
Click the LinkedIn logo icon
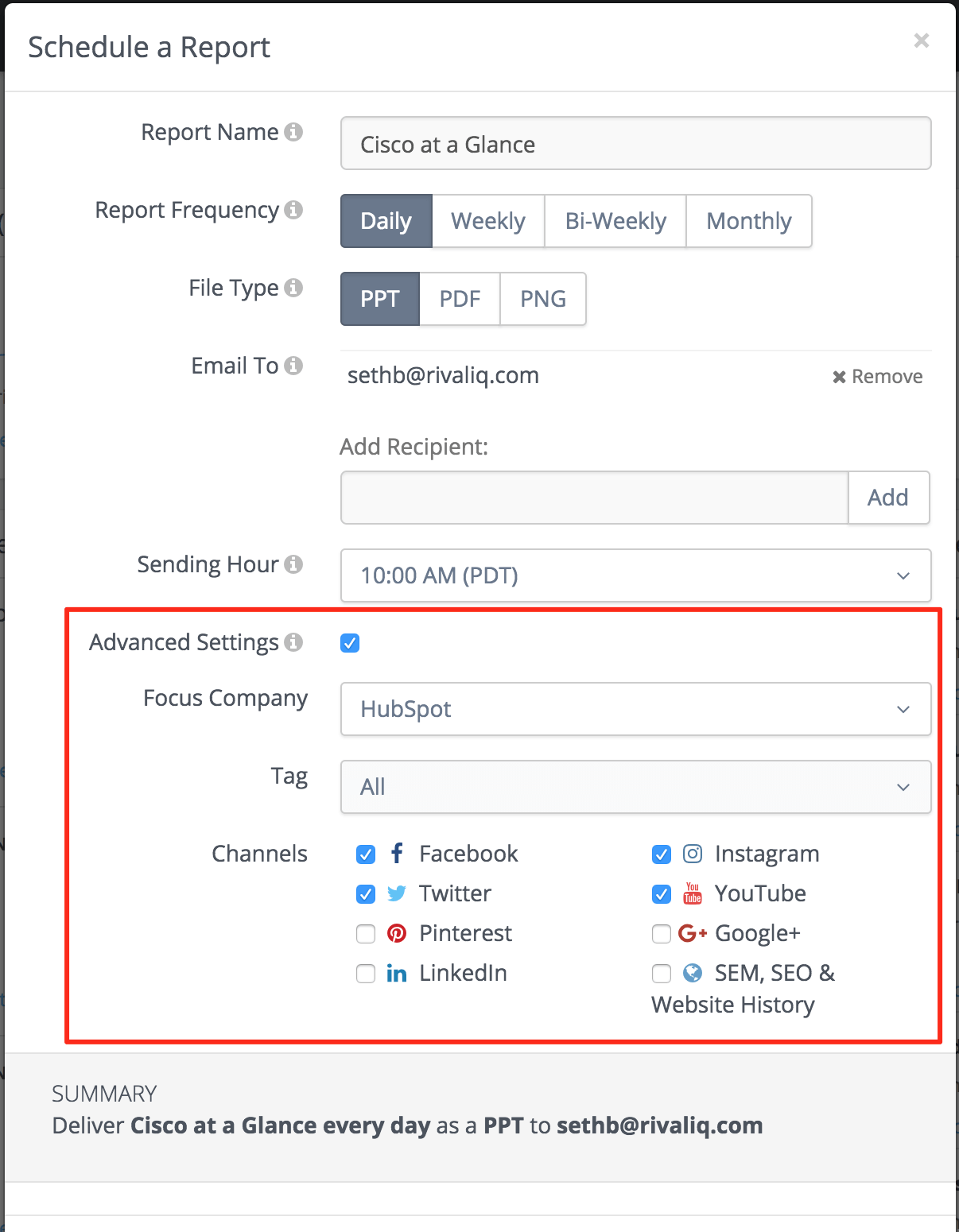pos(397,973)
